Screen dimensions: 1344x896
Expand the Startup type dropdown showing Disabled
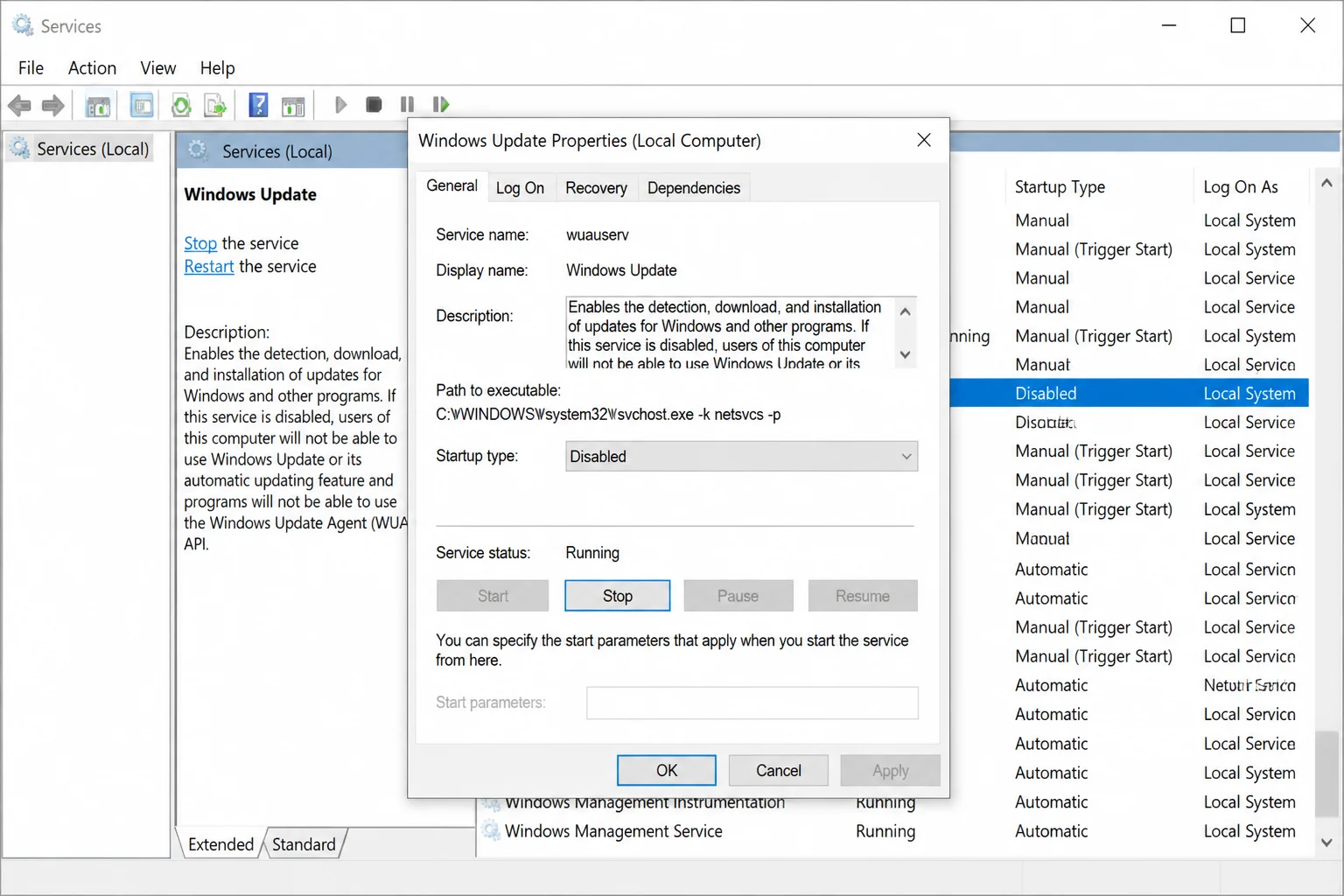click(741, 456)
